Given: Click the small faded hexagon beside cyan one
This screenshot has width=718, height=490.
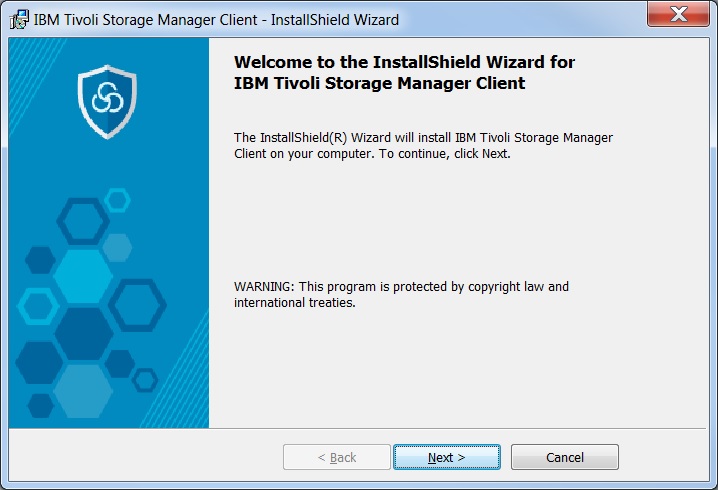Looking at the screenshot, I should tap(117, 248).
